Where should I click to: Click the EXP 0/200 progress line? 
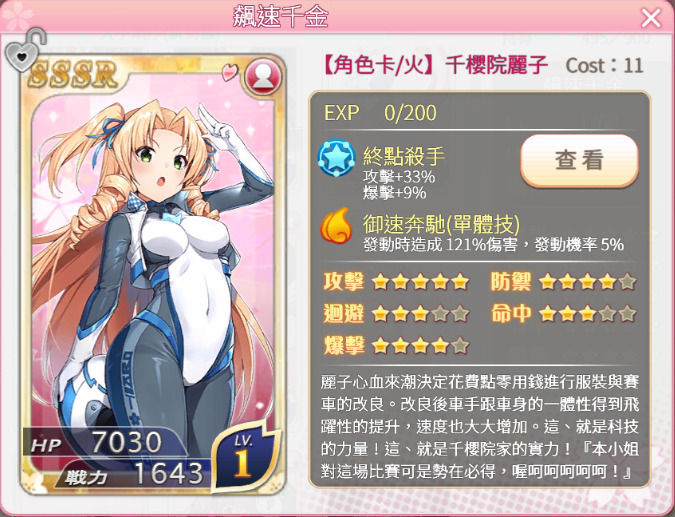click(x=380, y=113)
